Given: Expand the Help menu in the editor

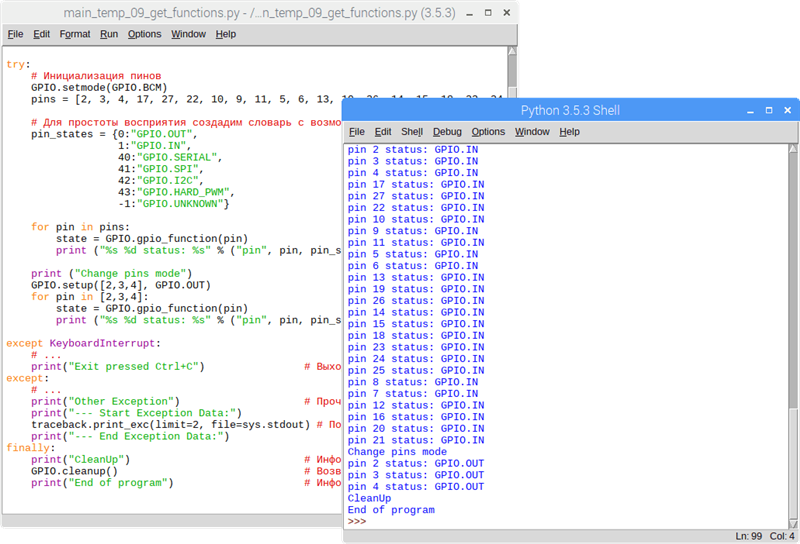Looking at the screenshot, I should pos(226,34).
